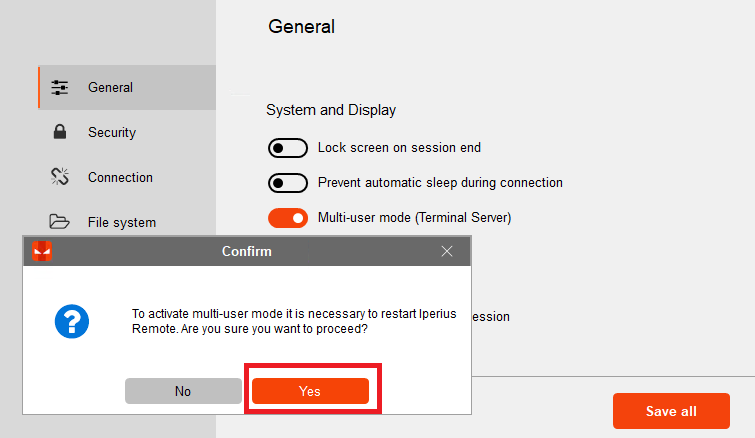Turn on Prevent automatic sleep during connection
The height and width of the screenshot is (438, 755).
288,183
